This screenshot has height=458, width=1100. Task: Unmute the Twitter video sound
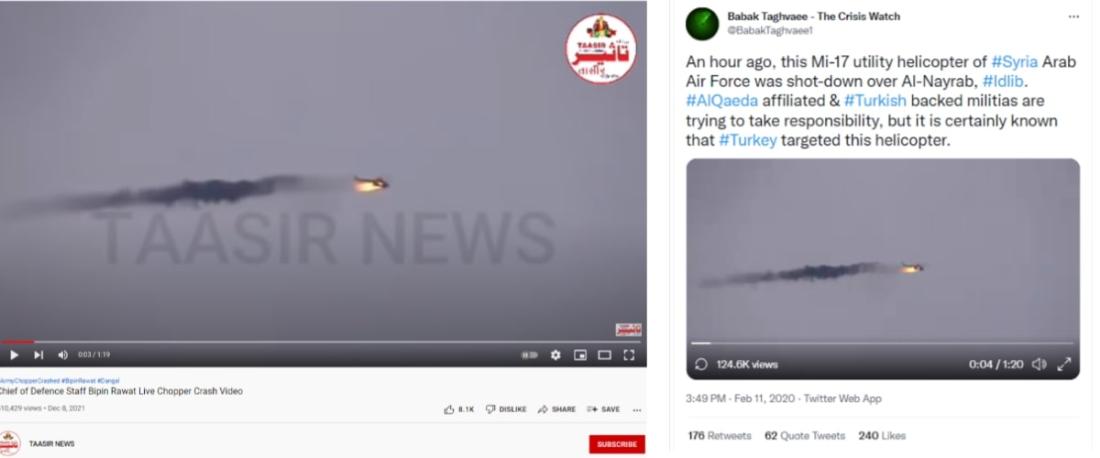[1039, 364]
